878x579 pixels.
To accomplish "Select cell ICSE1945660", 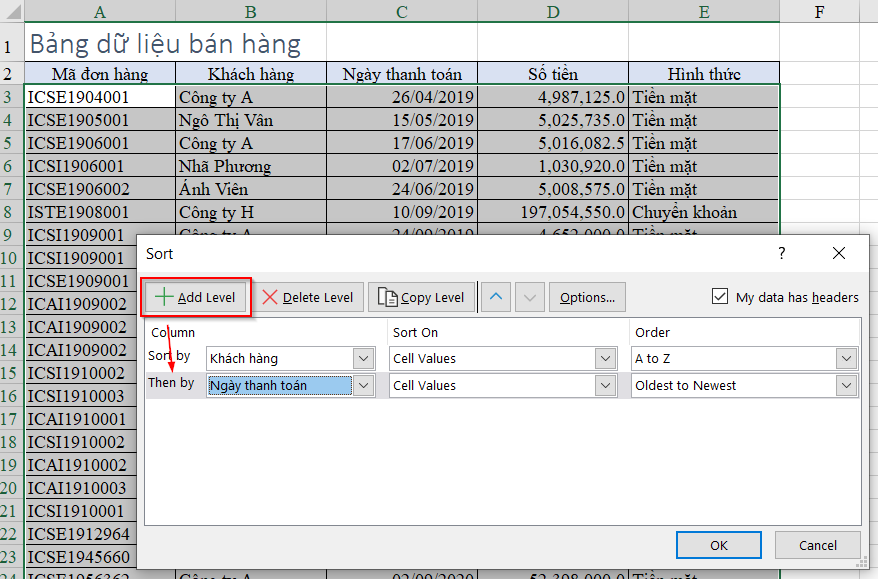I will (81, 557).
